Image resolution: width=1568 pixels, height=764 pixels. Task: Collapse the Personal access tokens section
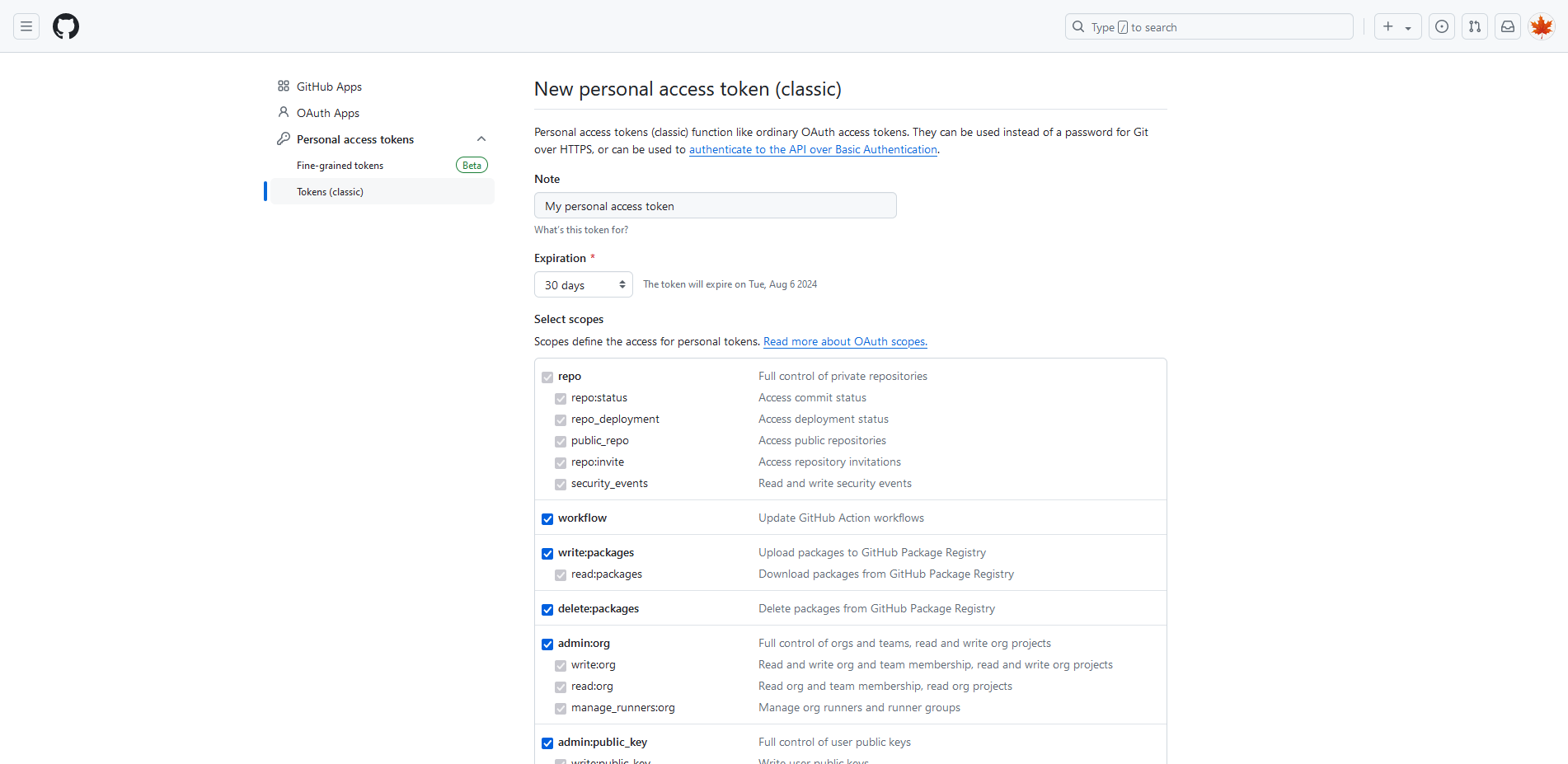pyautogui.click(x=481, y=139)
